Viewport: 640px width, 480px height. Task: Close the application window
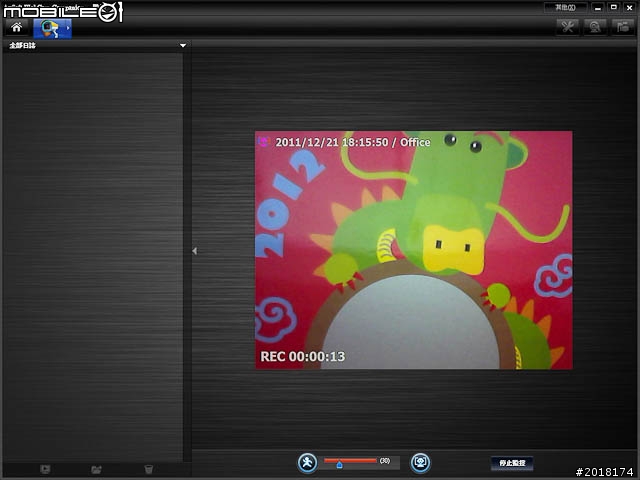click(x=629, y=7)
